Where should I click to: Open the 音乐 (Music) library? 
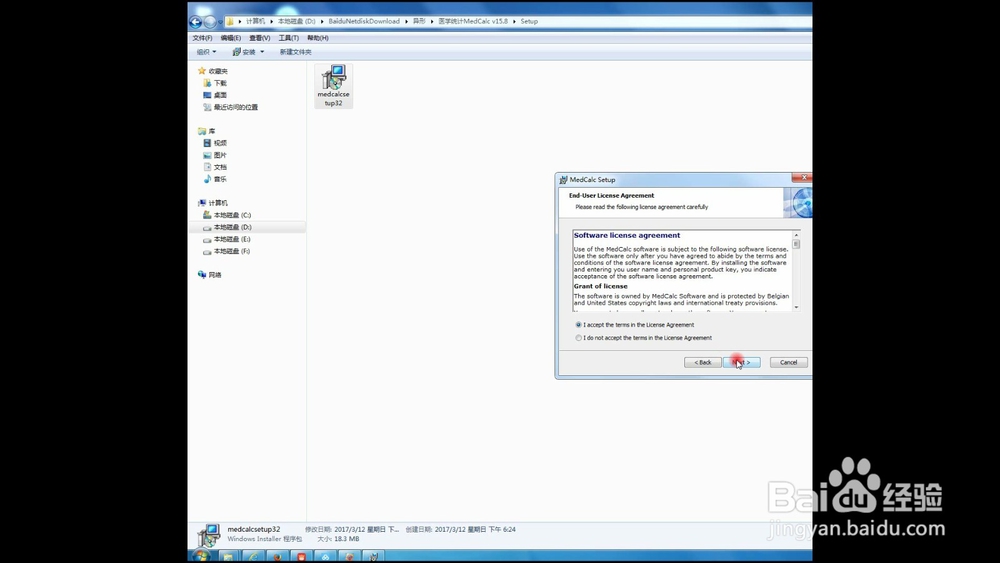coord(215,179)
